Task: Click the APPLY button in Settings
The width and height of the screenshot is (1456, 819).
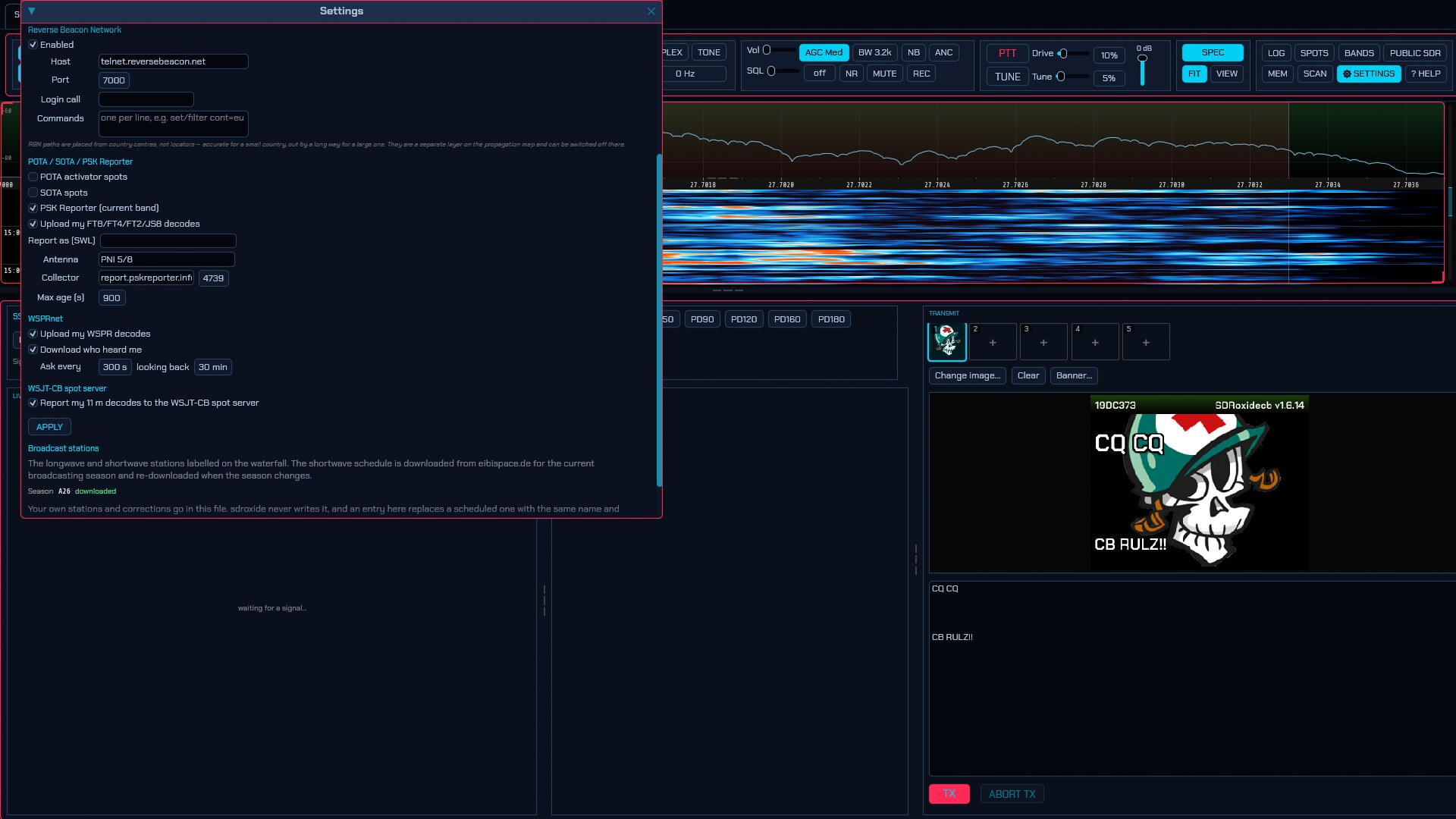Action: click(x=49, y=427)
